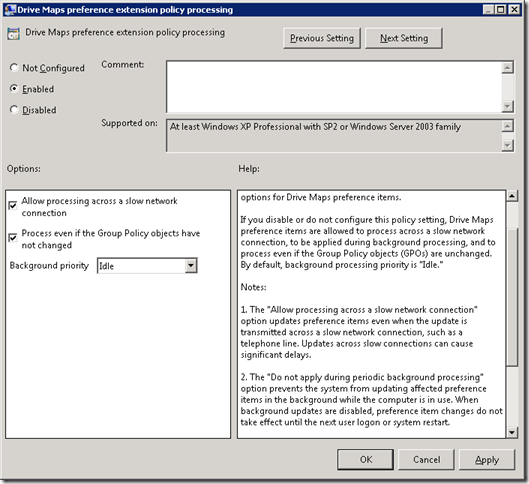Select the Enabled radio button
The image size is (529, 484).
point(14,88)
